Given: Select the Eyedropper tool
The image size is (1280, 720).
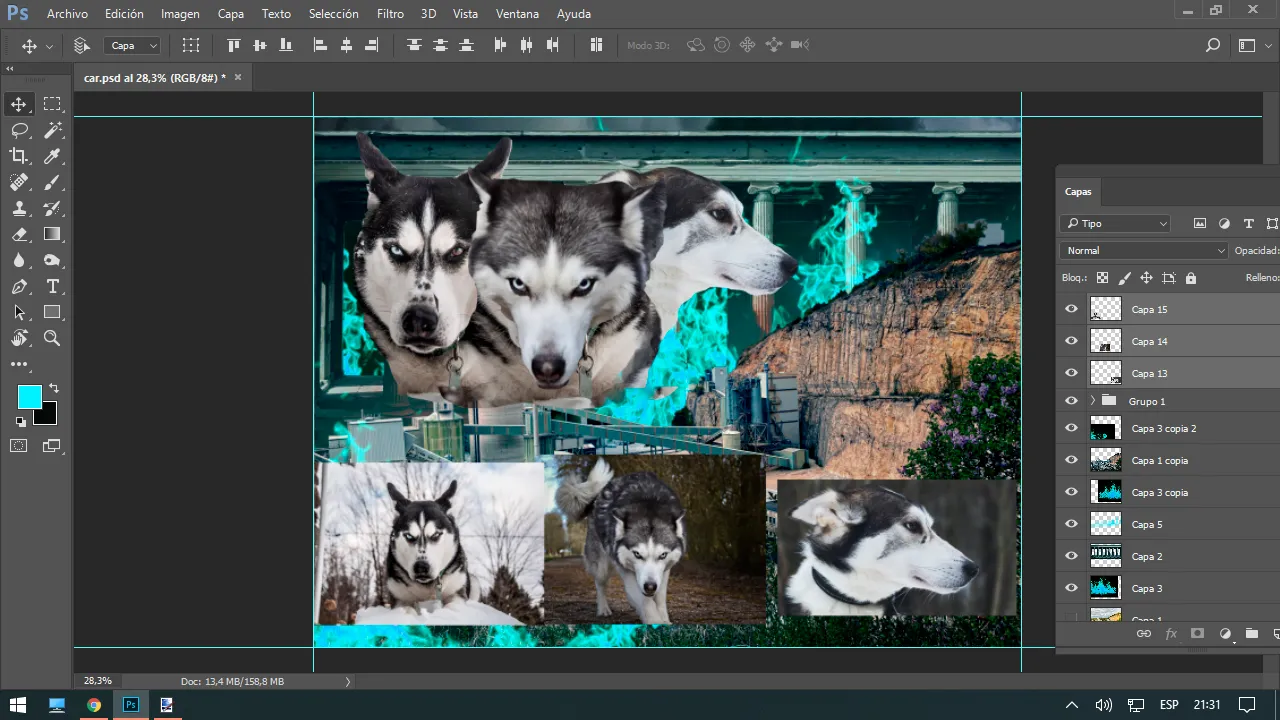Looking at the screenshot, I should [52, 156].
